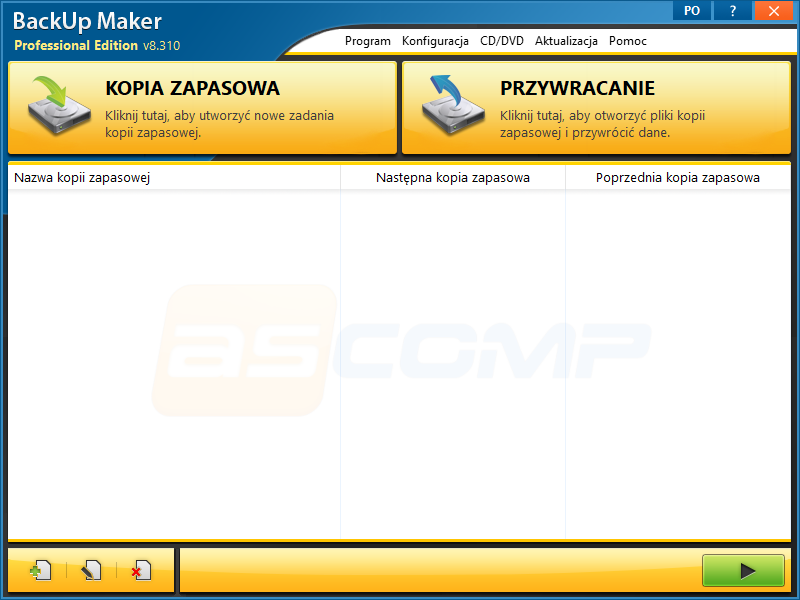Open the CD/DVD menu
Viewport: 800px width, 600px height.
(x=502, y=41)
